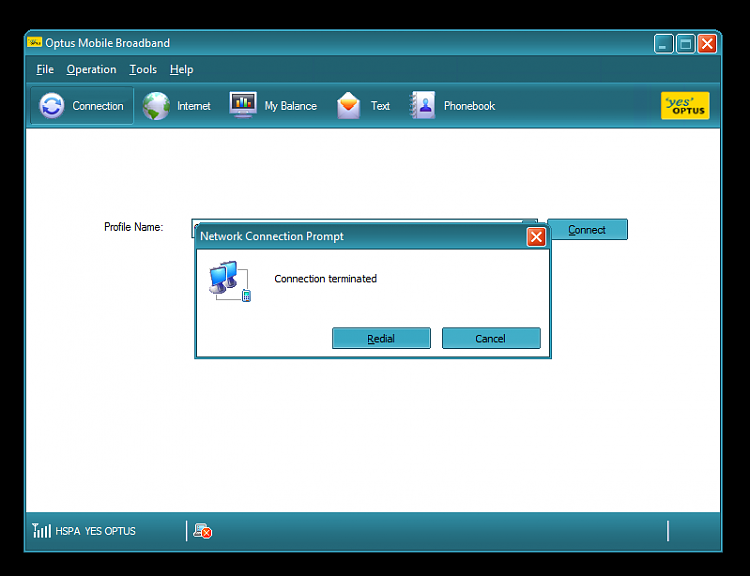The width and height of the screenshot is (750, 576).
Task: Click the Connection refresh arrows icon
Action: pos(52,106)
